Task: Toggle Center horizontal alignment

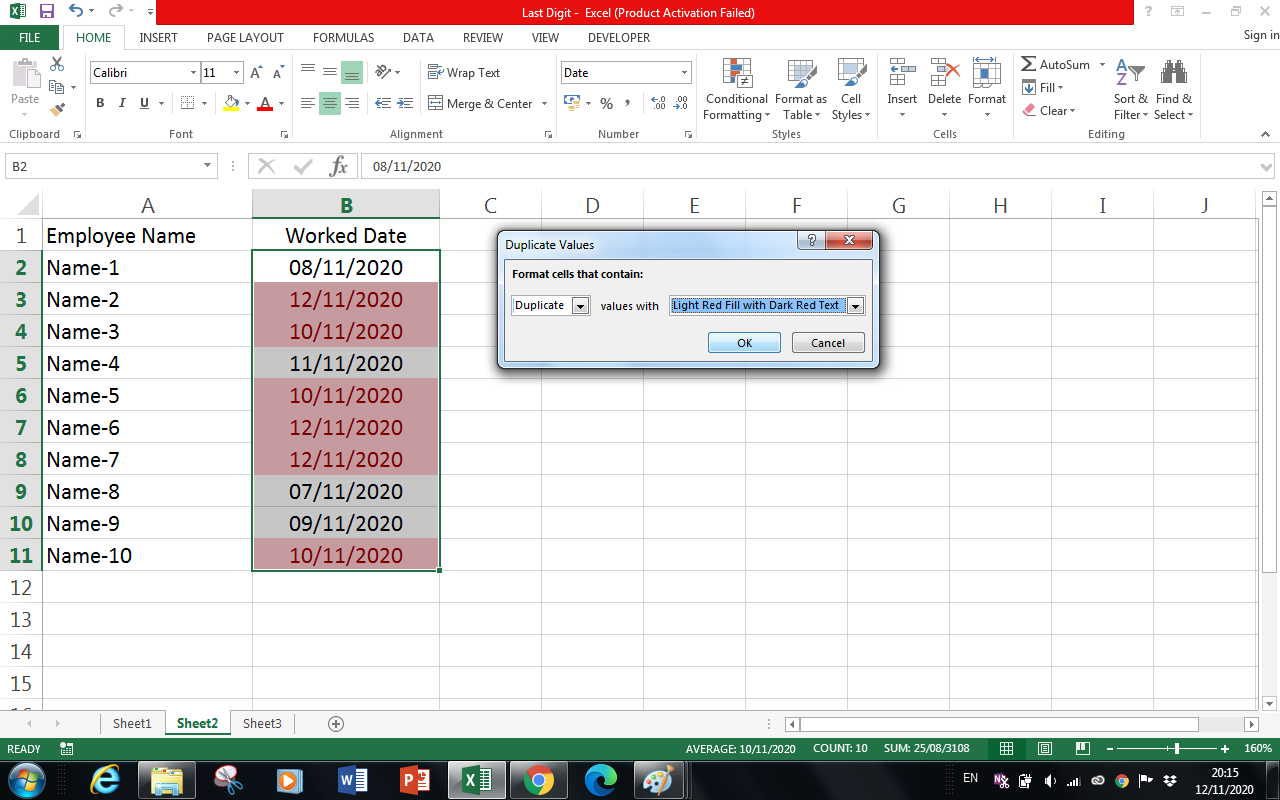Action: pyautogui.click(x=330, y=103)
